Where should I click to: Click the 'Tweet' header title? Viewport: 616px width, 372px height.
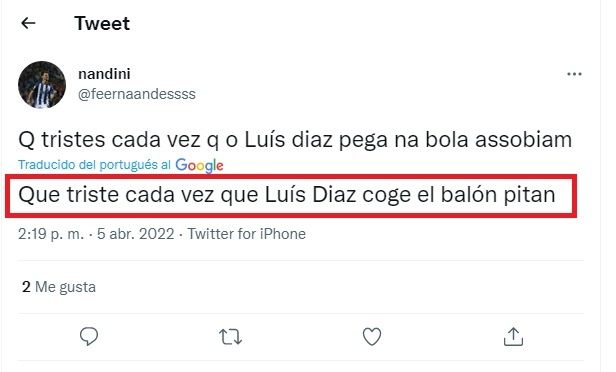102,23
